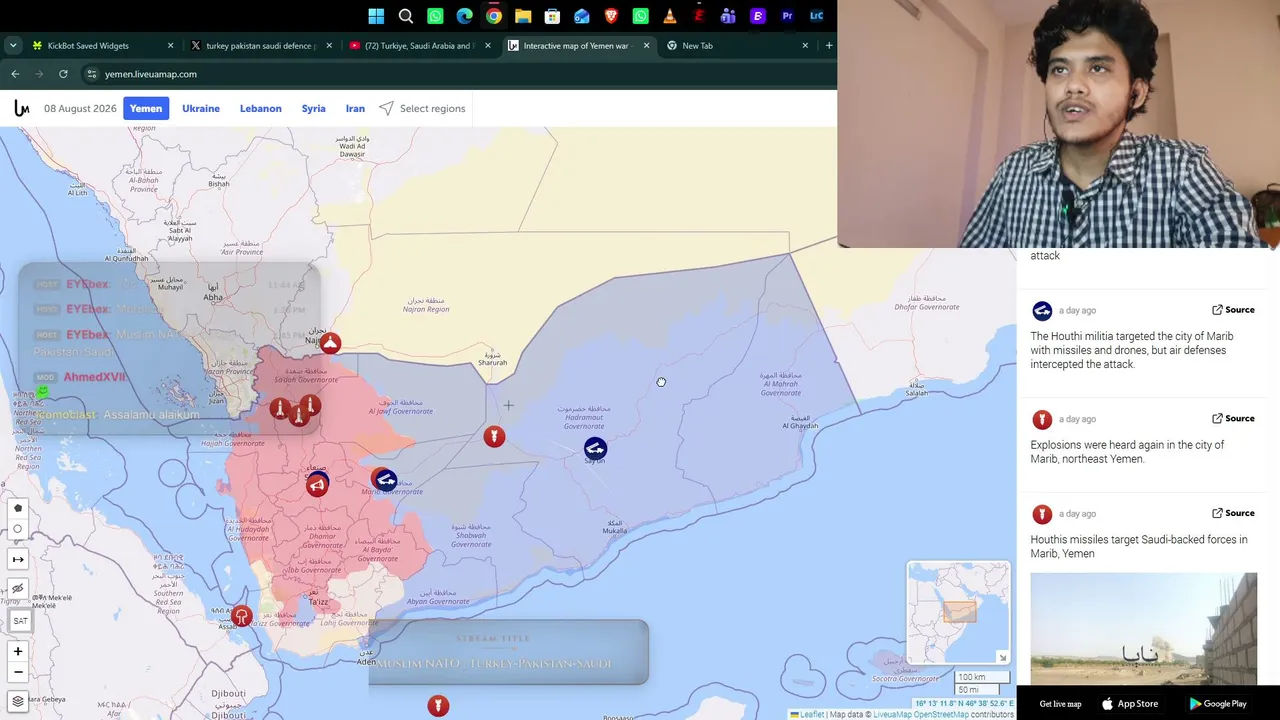Select the circle draw tool
This screenshot has width=1280, height=720.
[x=18, y=529]
